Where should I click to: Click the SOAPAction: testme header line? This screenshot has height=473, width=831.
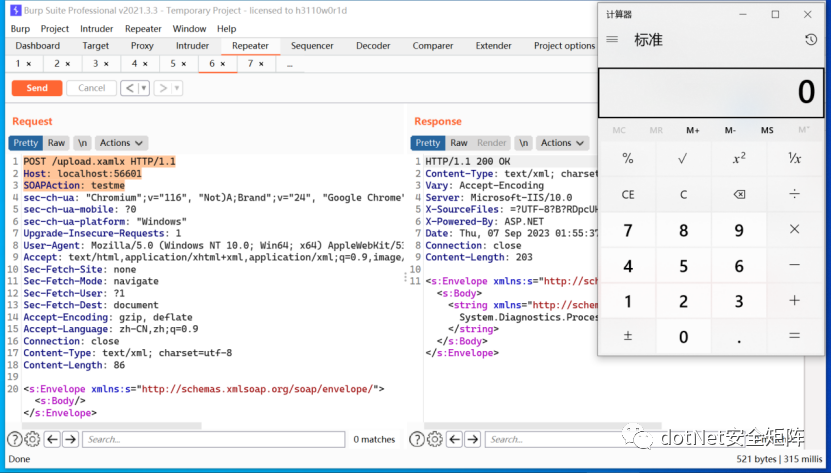(x=74, y=186)
